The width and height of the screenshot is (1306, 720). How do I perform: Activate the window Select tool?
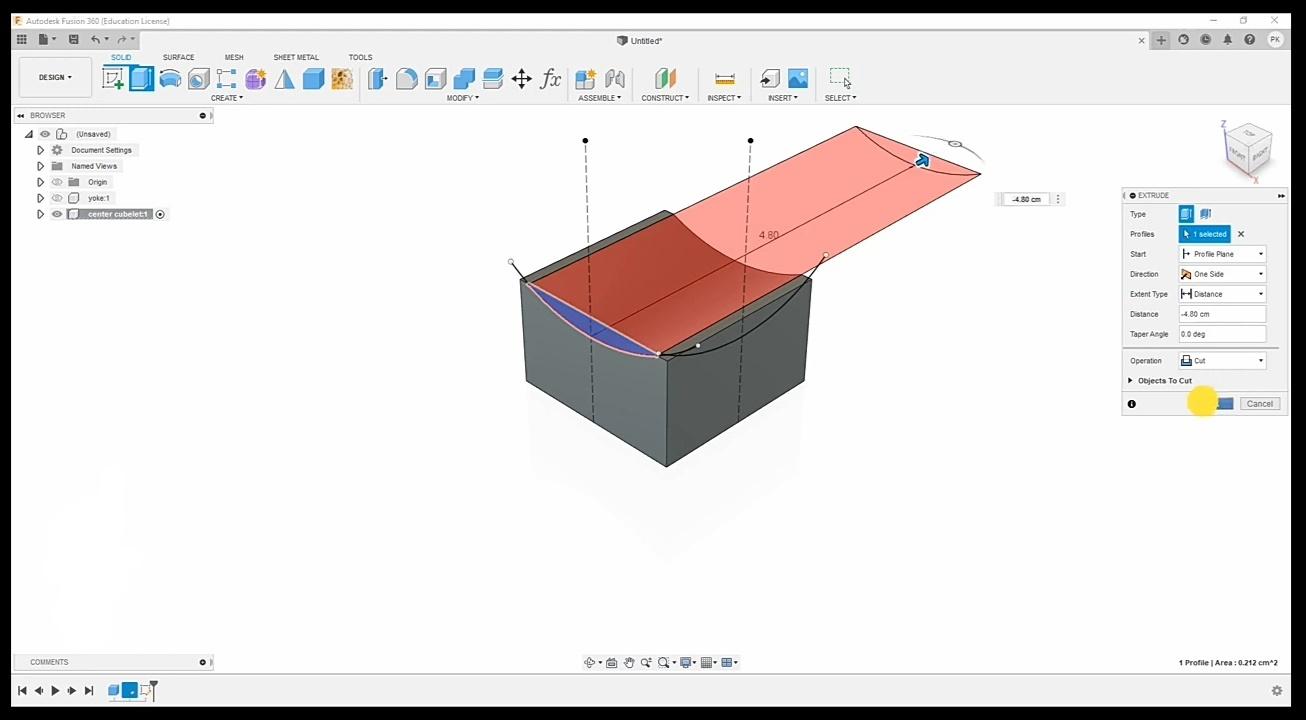tap(840, 79)
